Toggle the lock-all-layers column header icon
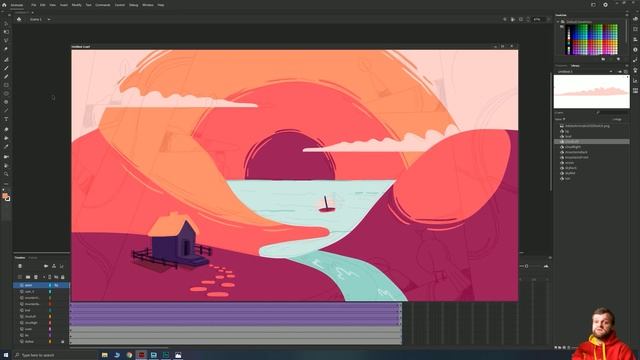 62,277
